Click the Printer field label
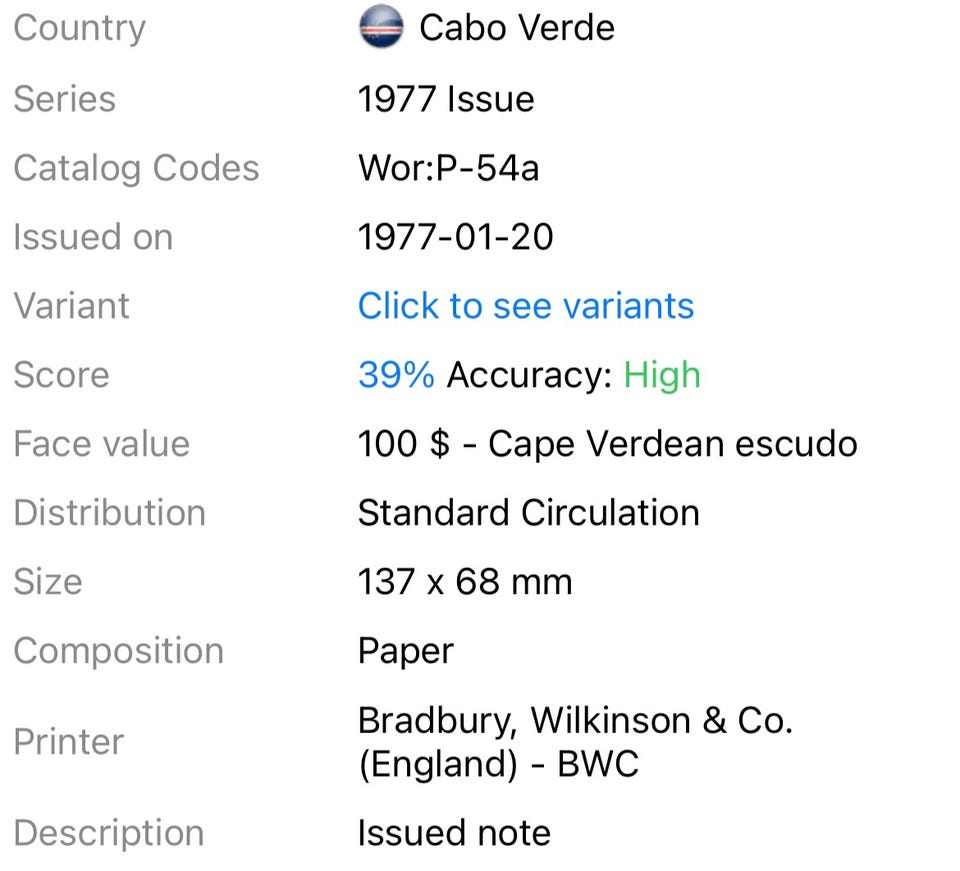Screen dimensions: 960x871 tap(69, 742)
